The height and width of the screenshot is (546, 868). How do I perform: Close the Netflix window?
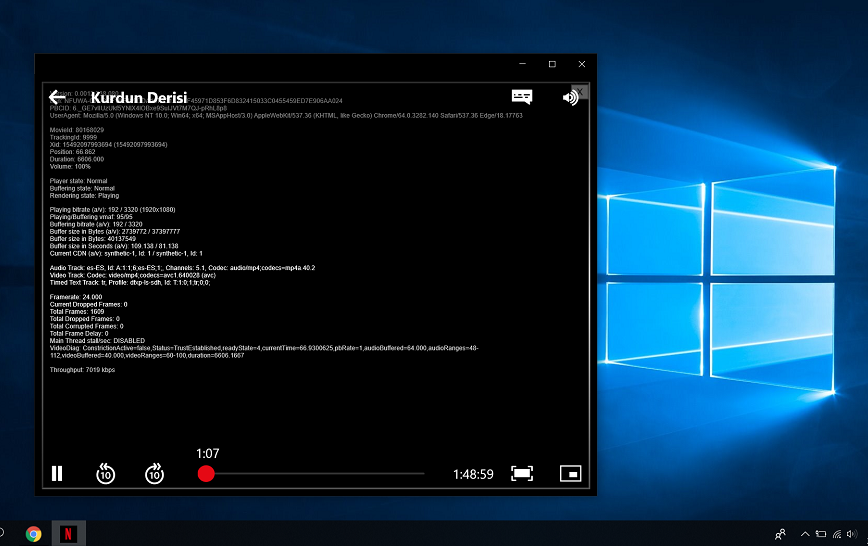click(x=582, y=64)
